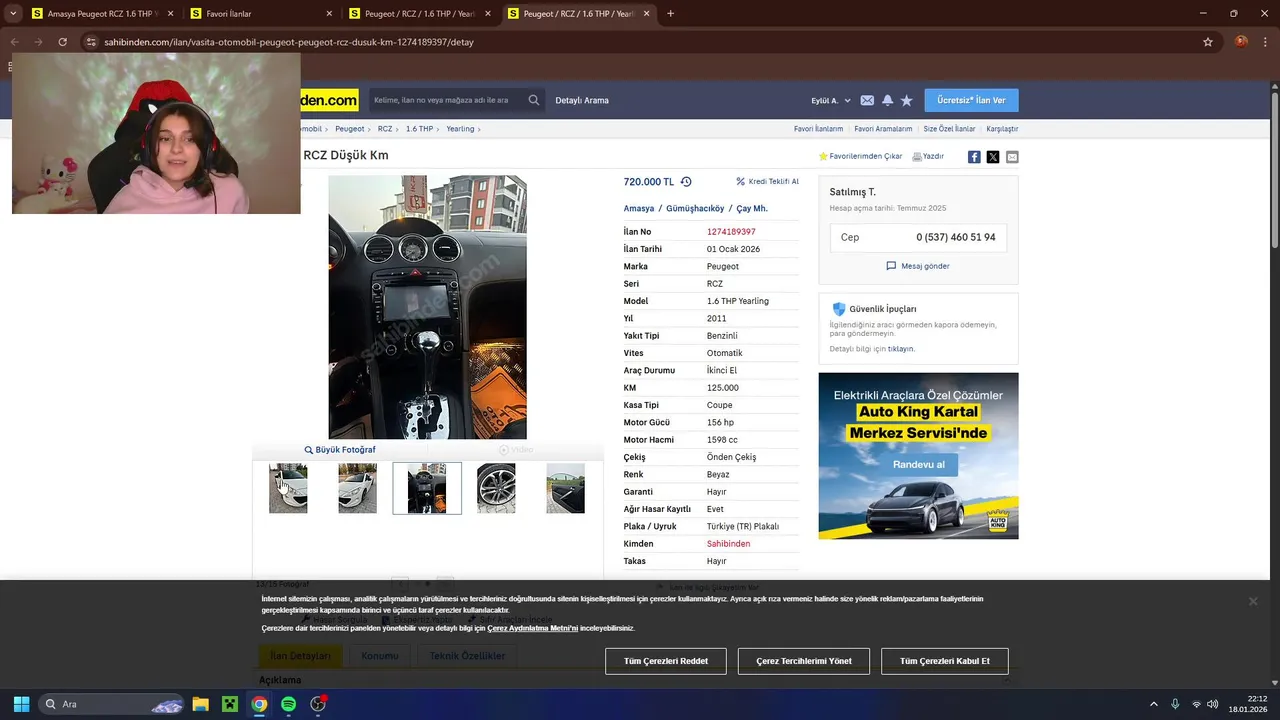Open site information icon in address bar
This screenshot has width=1280, height=720.
(91, 42)
